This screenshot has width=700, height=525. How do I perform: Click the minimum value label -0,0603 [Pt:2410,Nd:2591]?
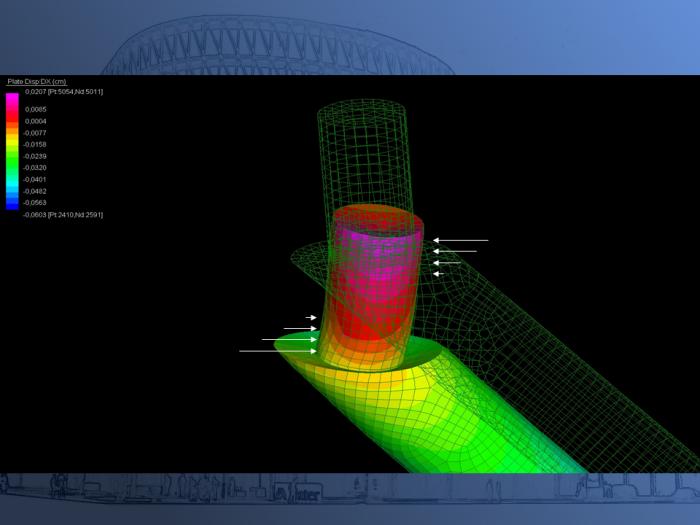click(64, 214)
